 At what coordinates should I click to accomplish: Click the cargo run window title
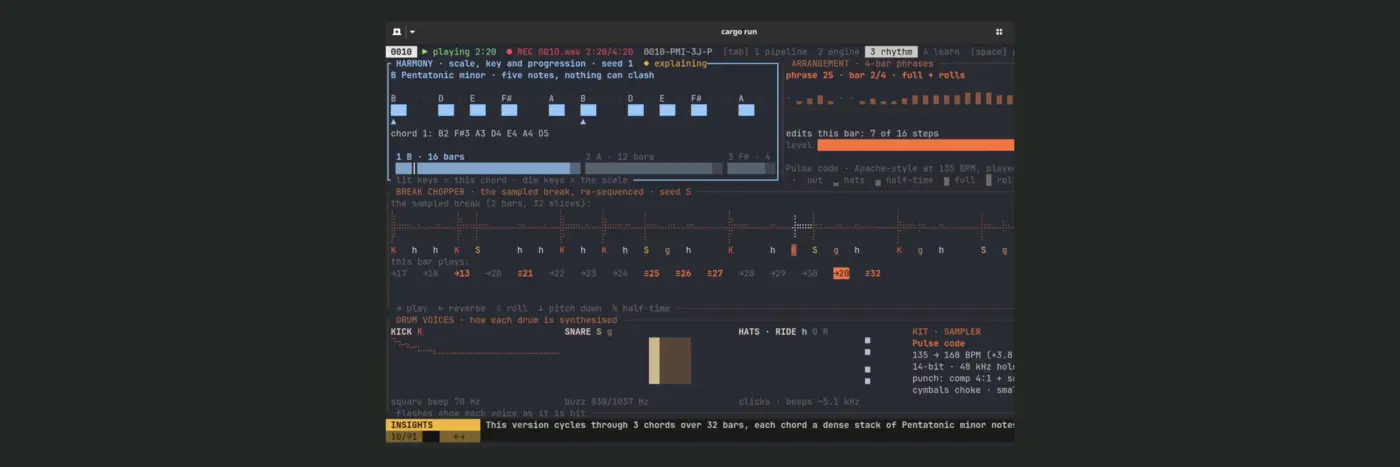(739, 32)
